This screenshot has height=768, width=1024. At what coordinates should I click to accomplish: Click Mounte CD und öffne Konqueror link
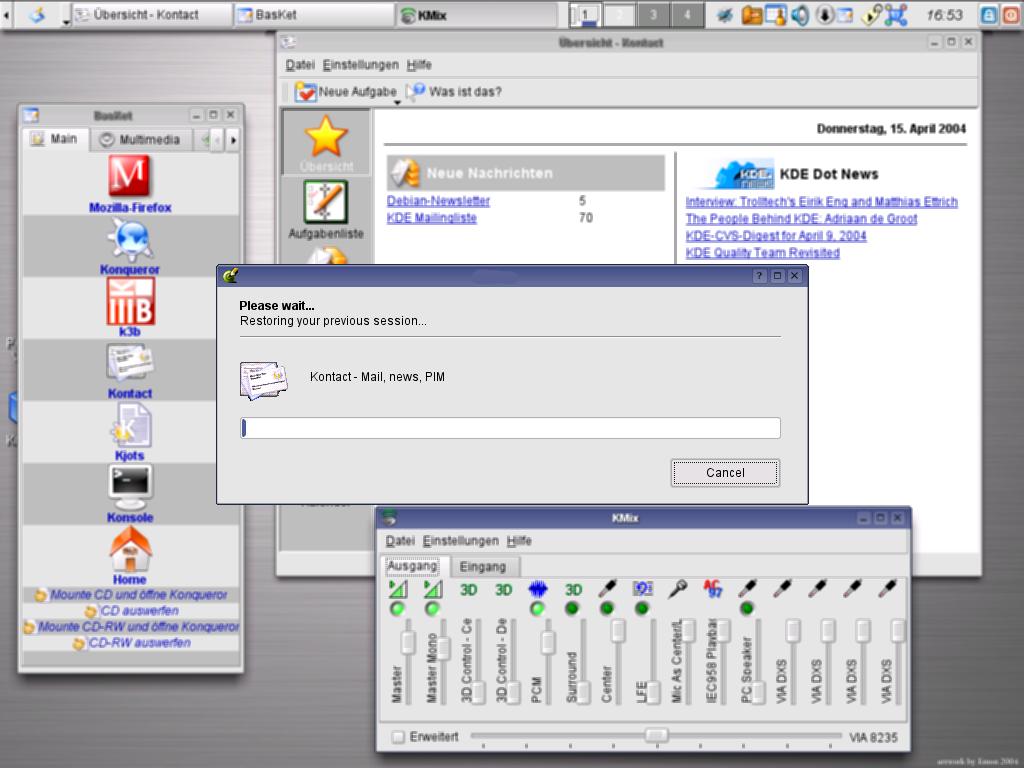[x=138, y=595]
